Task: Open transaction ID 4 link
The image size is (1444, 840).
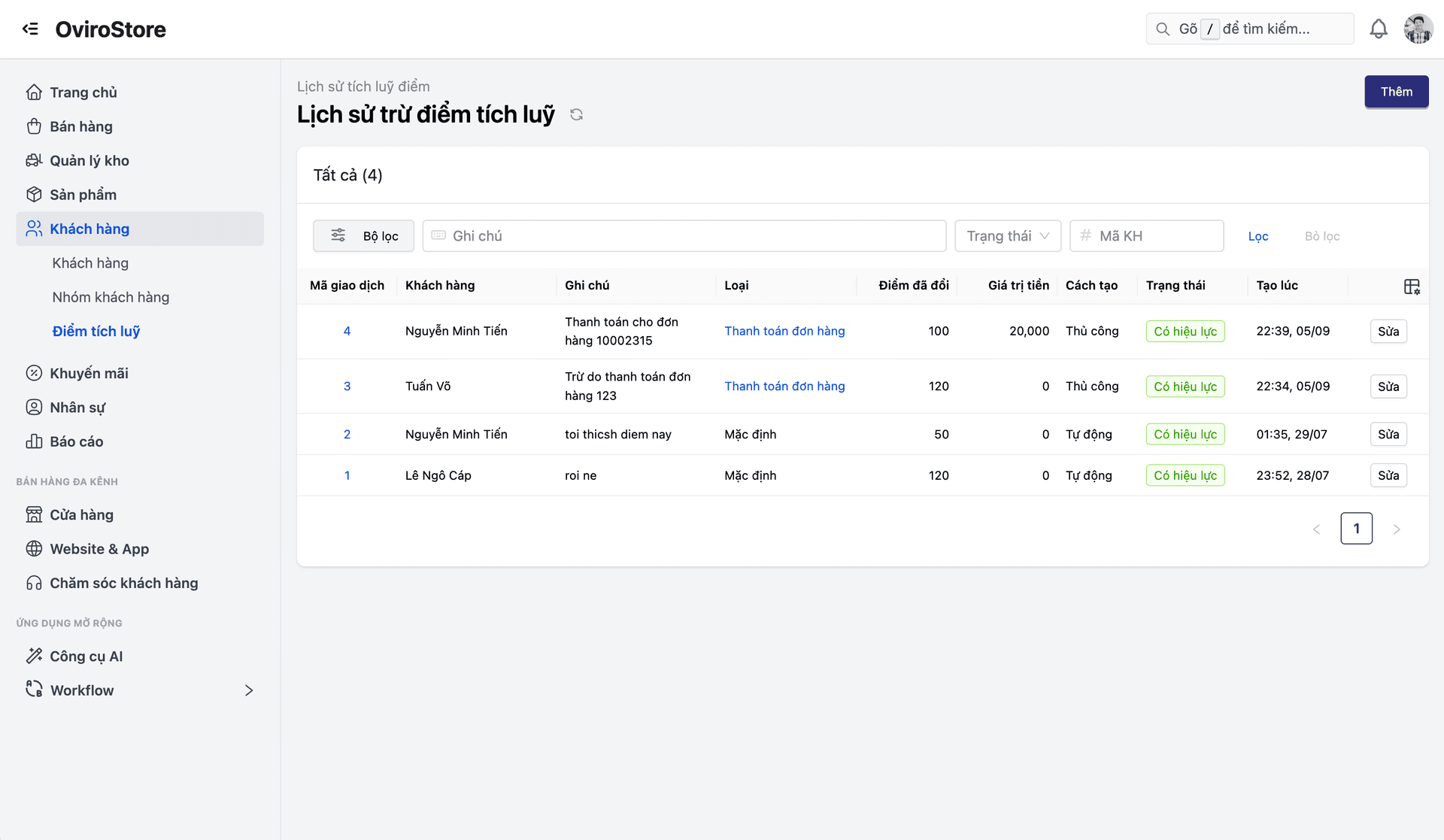Action: point(347,331)
